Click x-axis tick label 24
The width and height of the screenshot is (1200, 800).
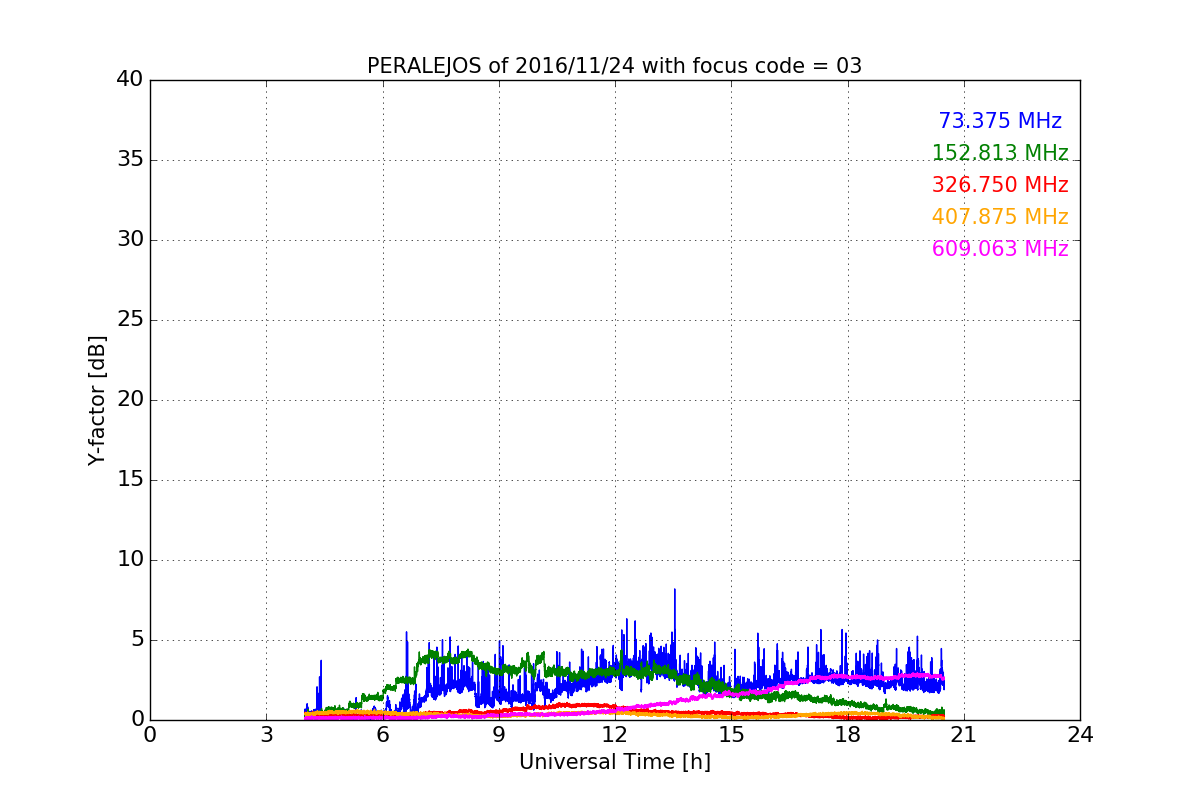coord(1080,735)
